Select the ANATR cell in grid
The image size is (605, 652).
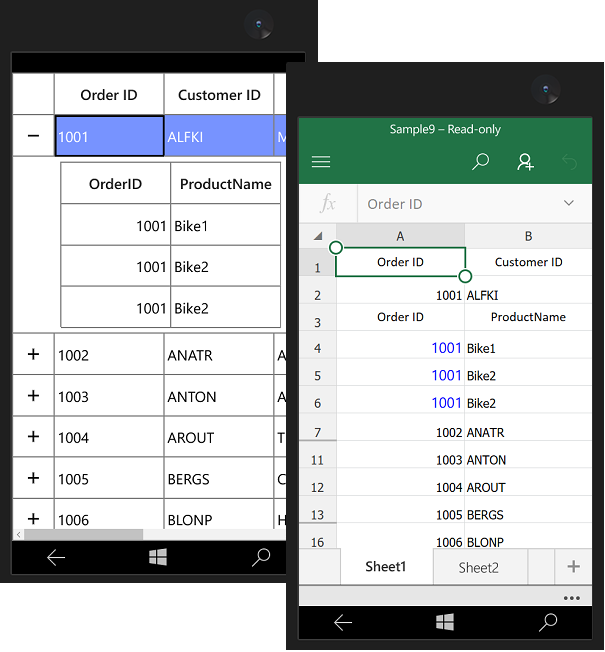(219, 355)
